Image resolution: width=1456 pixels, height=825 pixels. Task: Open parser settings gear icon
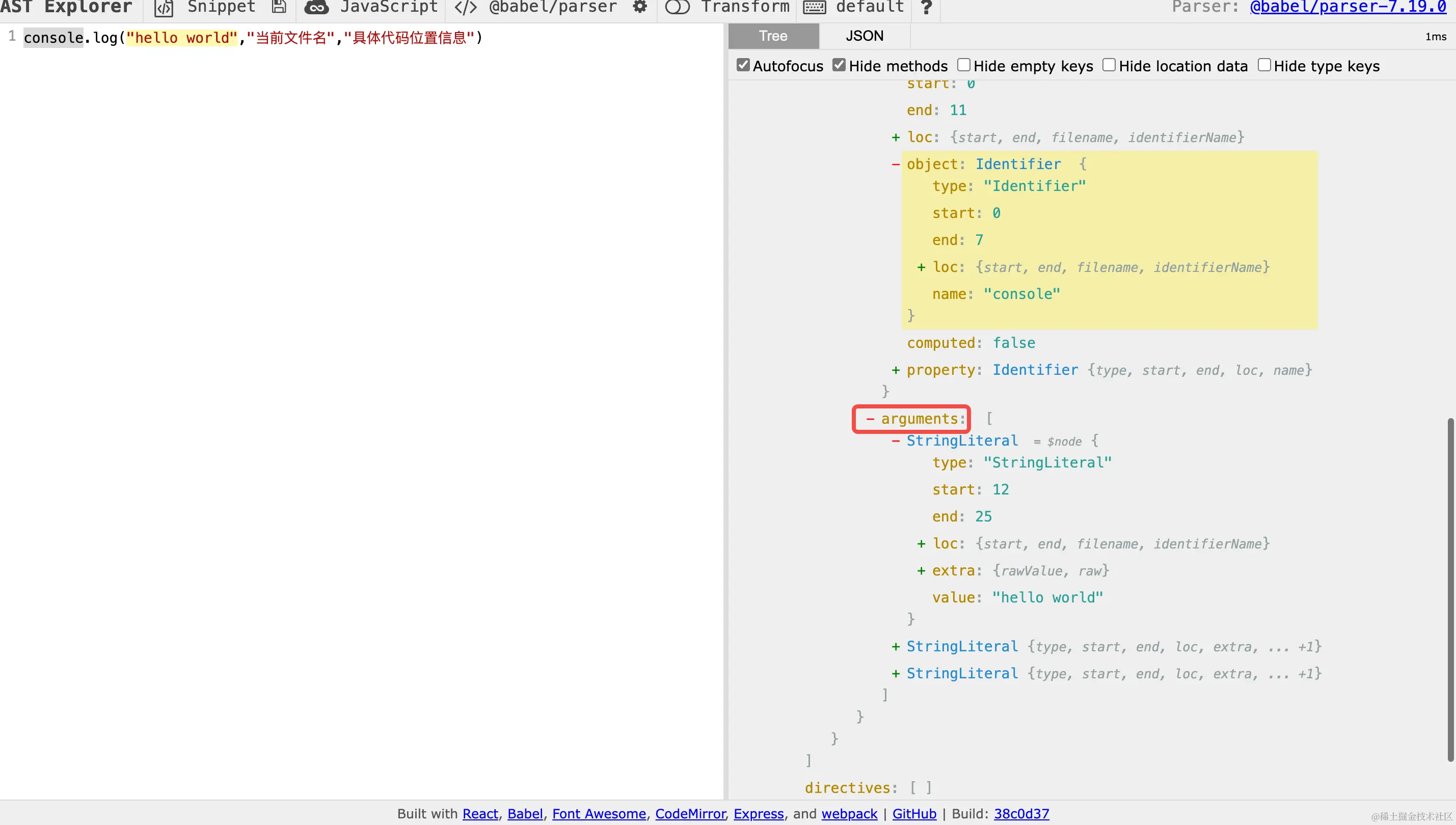coord(640,7)
